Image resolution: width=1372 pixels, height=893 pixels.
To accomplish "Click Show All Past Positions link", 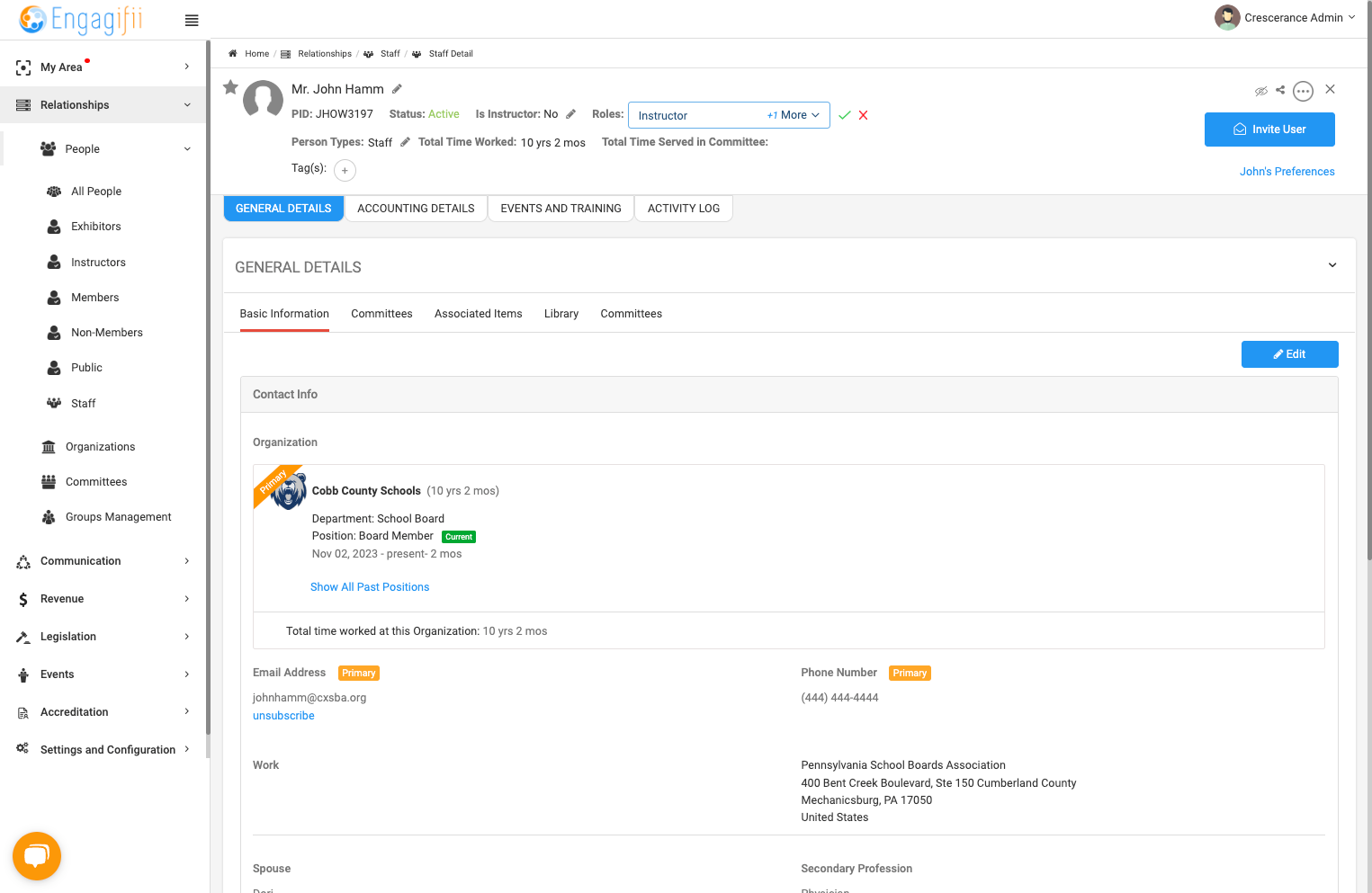I will pos(370,587).
